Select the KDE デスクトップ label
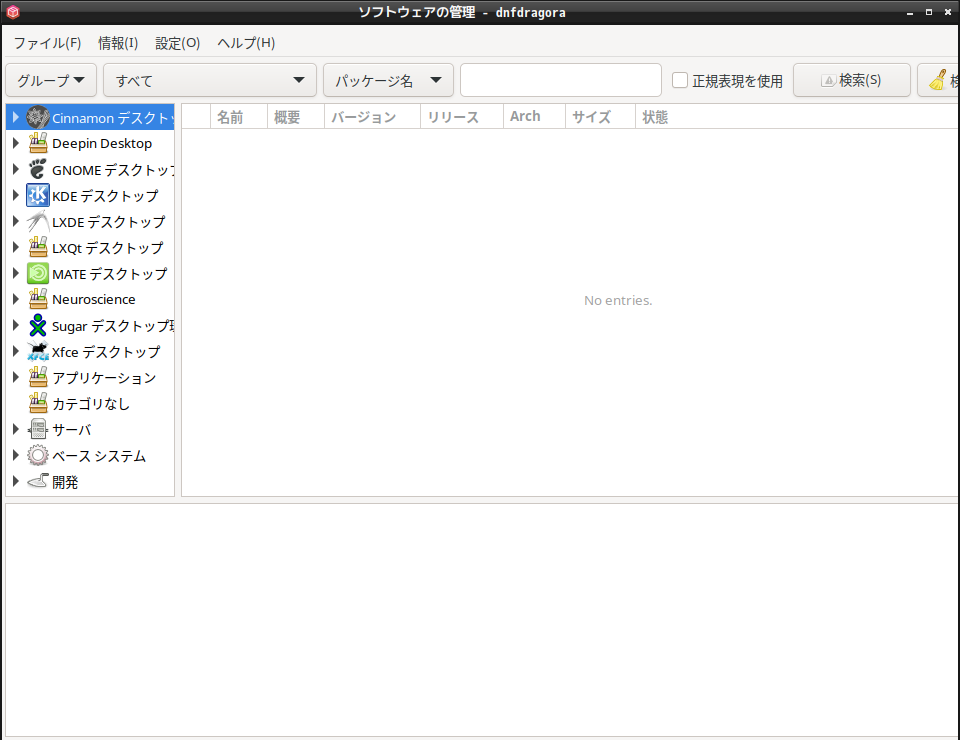Screen dimensions: 960x740 pyautogui.click(x=105, y=196)
